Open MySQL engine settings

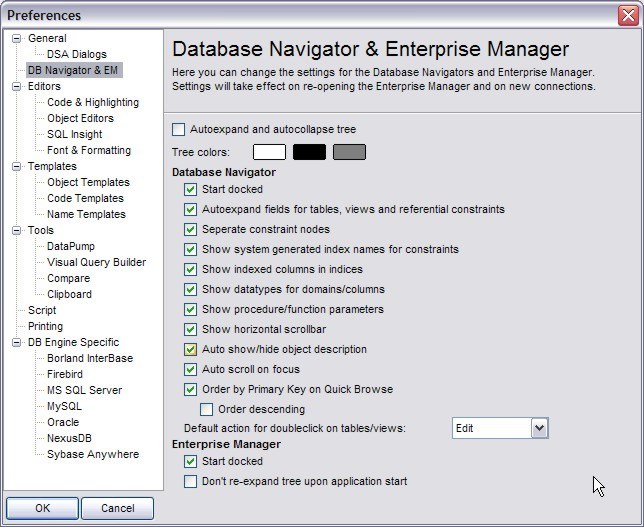click(x=64, y=407)
